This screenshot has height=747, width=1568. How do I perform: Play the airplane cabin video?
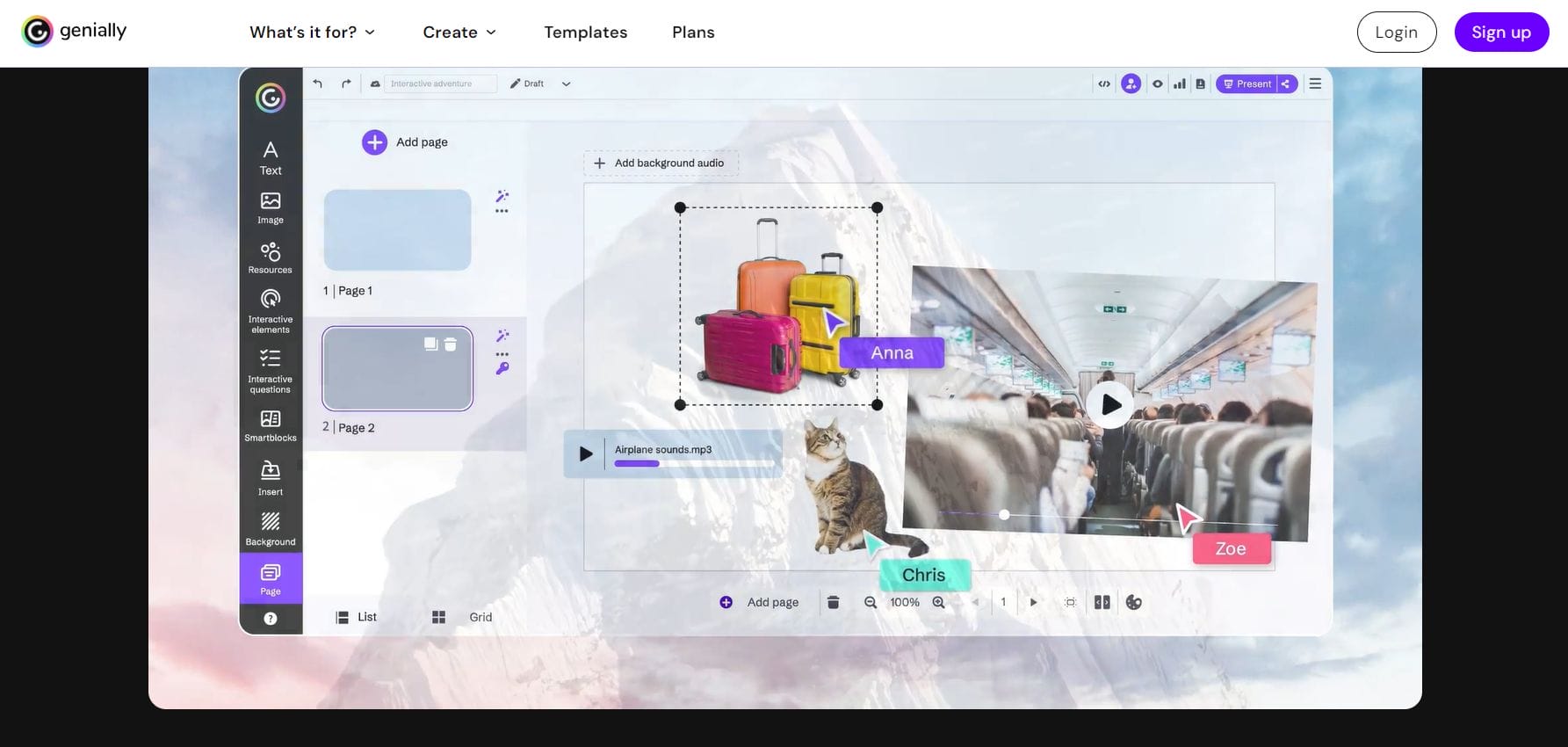click(1110, 404)
